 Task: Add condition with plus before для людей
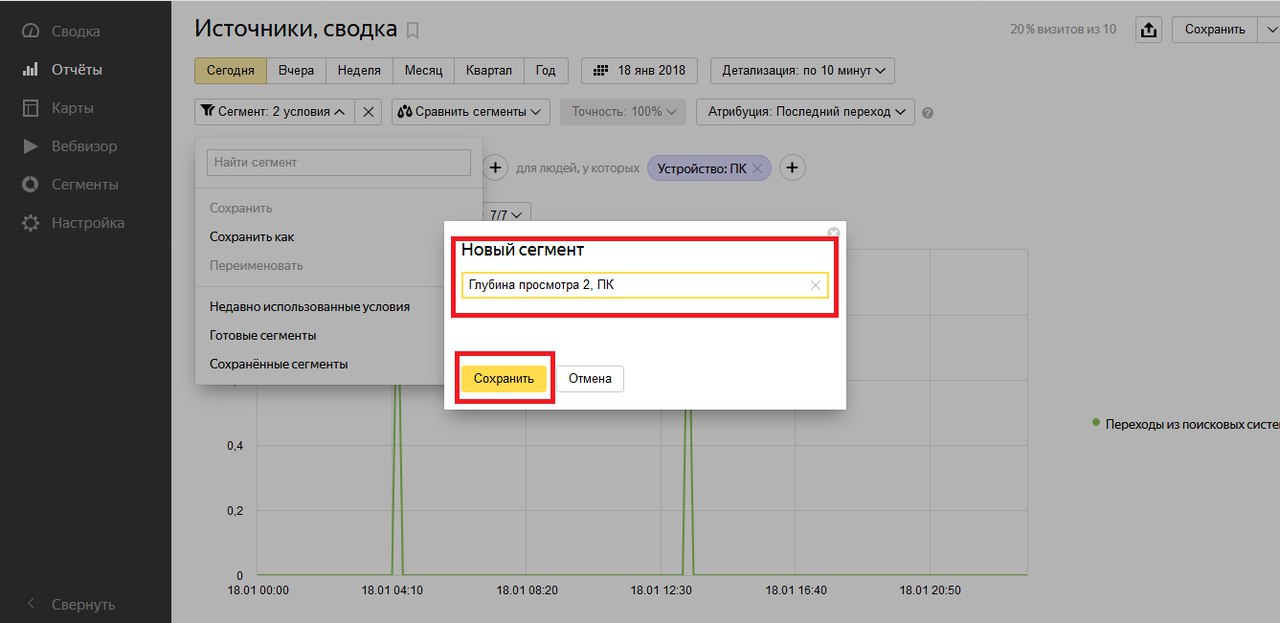pos(495,168)
